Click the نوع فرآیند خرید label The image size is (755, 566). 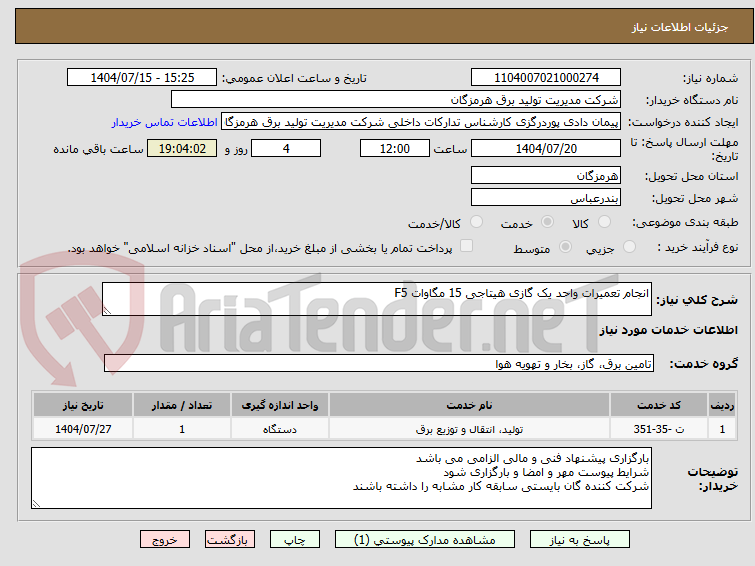(x=698, y=247)
